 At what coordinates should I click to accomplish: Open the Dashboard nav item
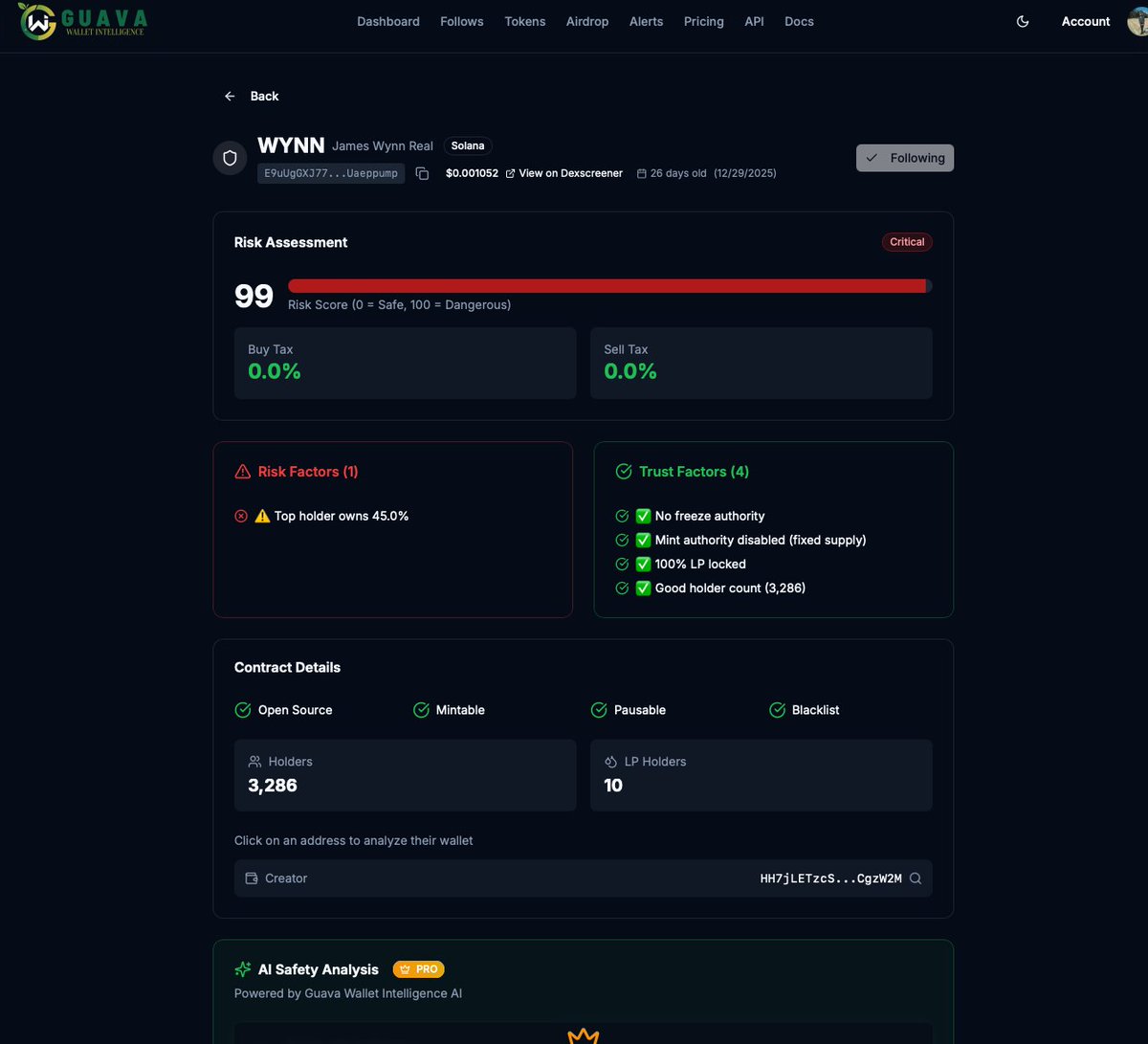388,21
